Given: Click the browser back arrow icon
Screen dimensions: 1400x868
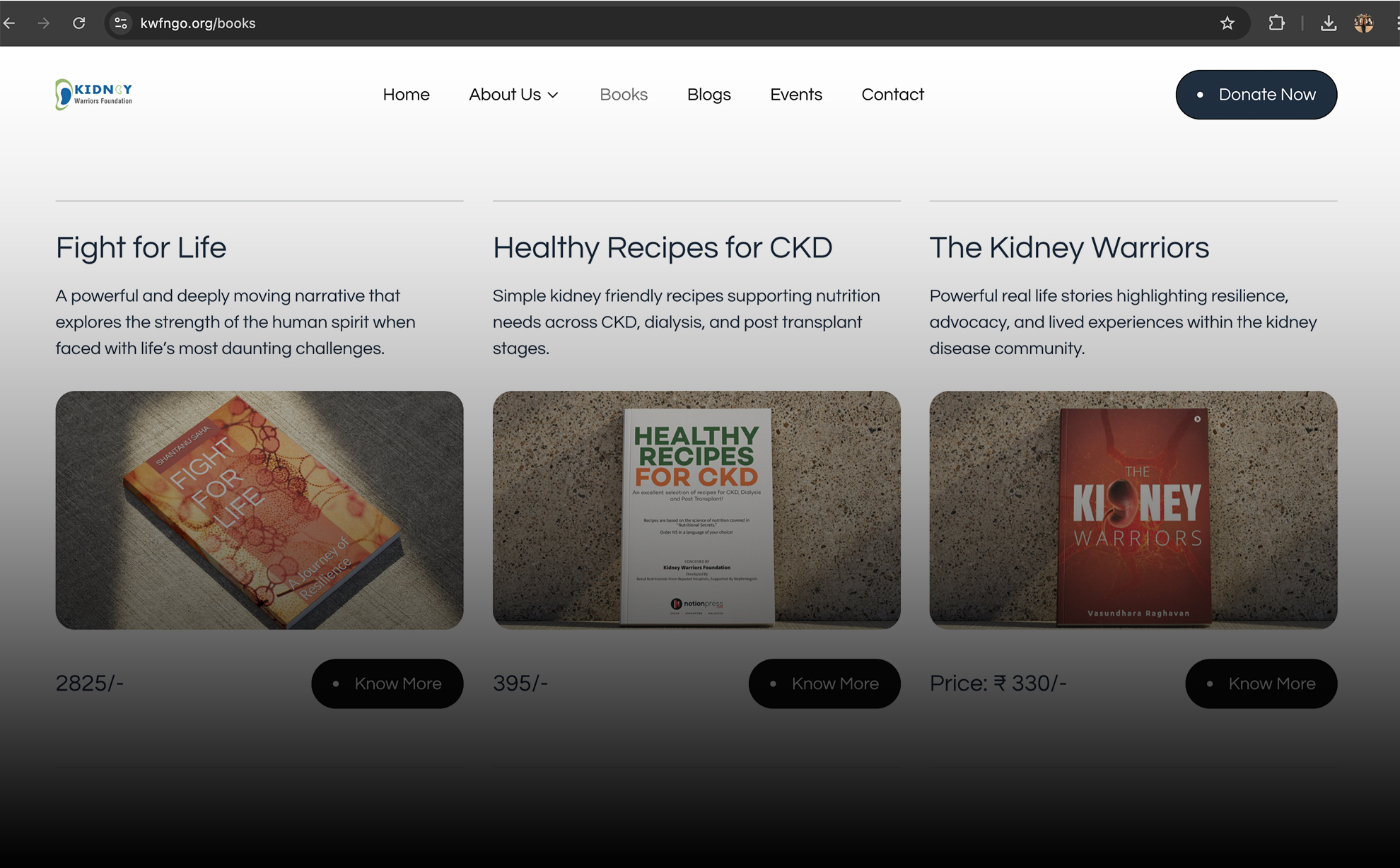Looking at the screenshot, I should (9, 23).
